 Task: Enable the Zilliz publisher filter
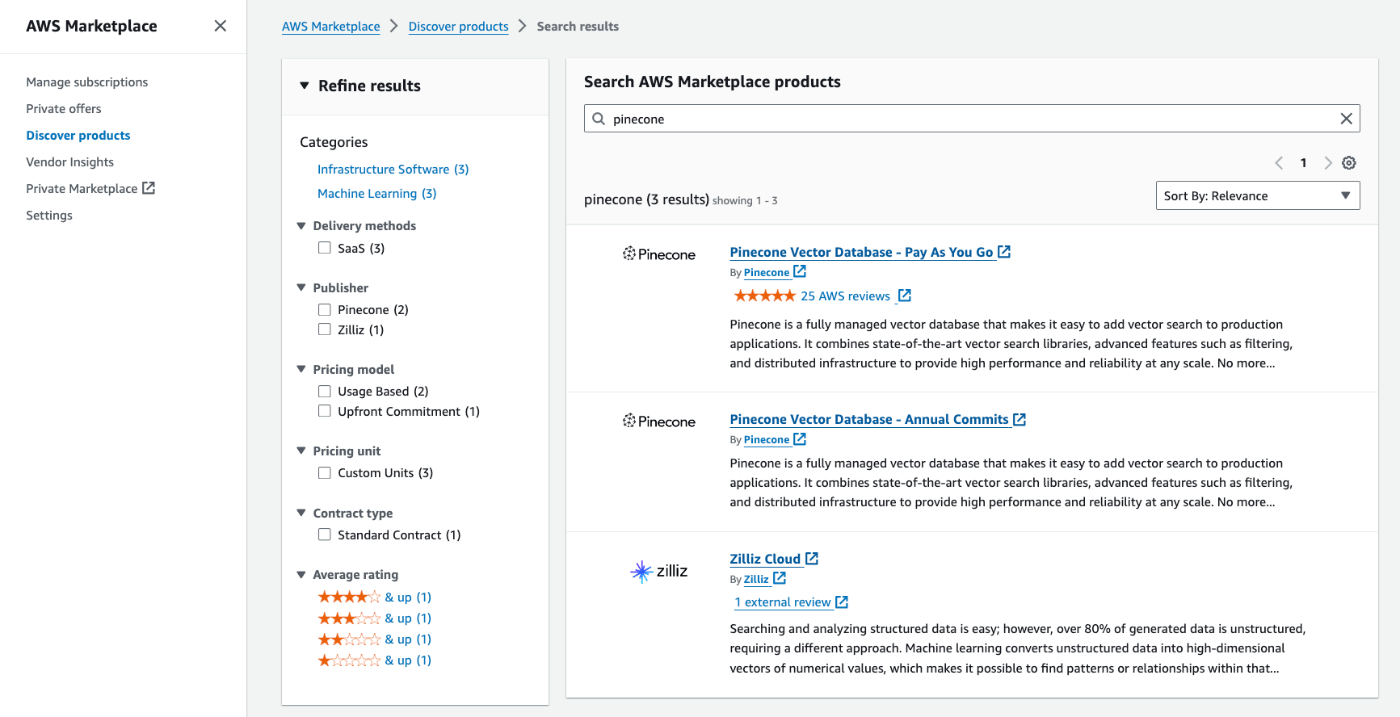[x=324, y=330]
